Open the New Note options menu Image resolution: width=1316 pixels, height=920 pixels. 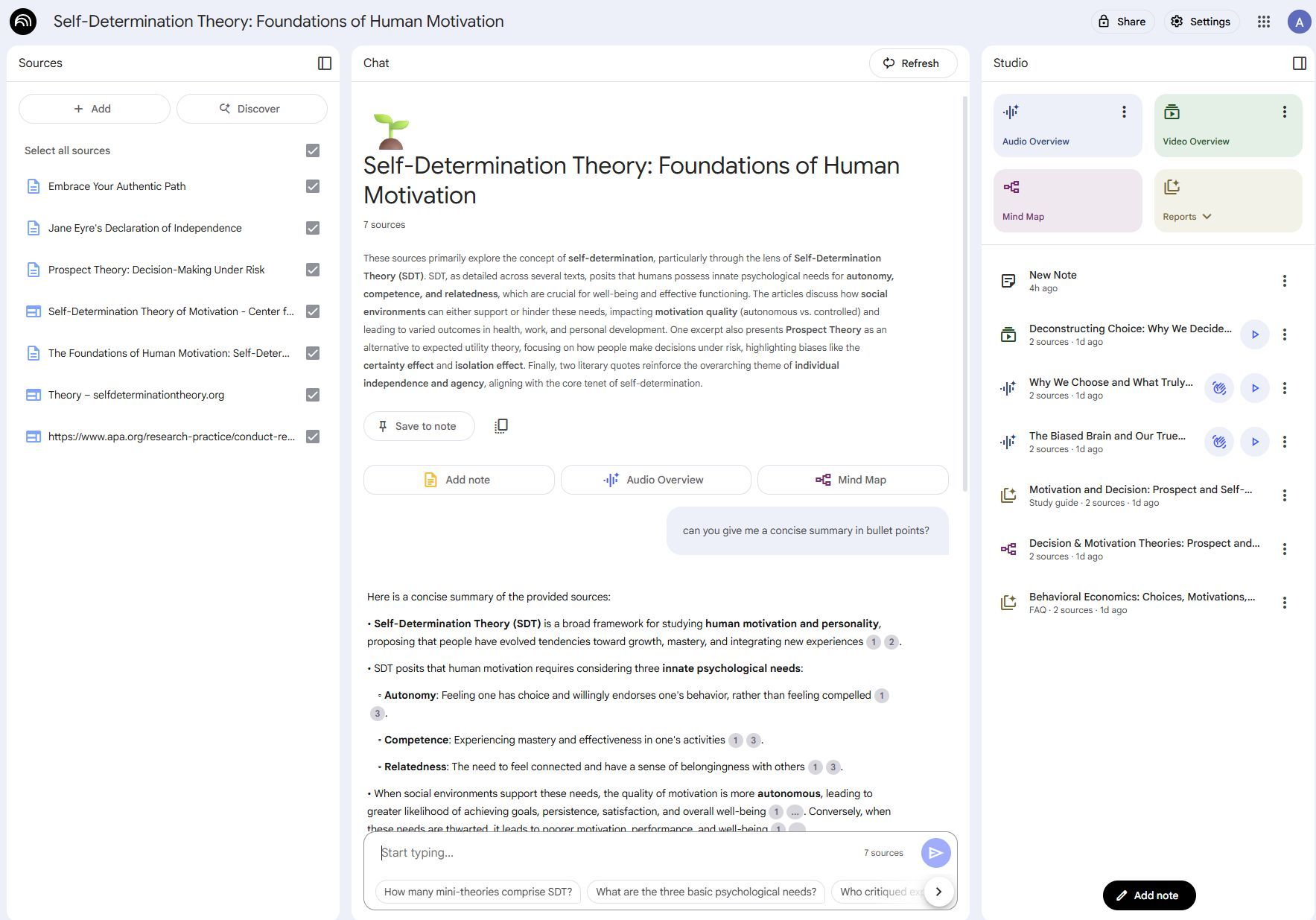[x=1285, y=281]
